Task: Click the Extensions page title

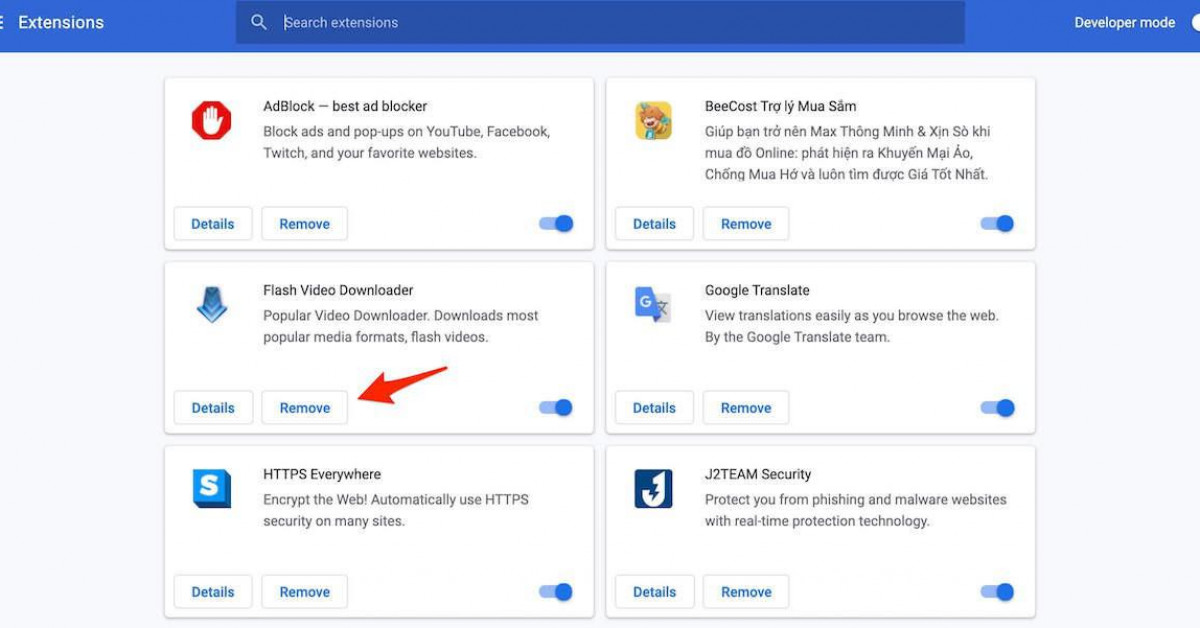Action: point(61,22)
